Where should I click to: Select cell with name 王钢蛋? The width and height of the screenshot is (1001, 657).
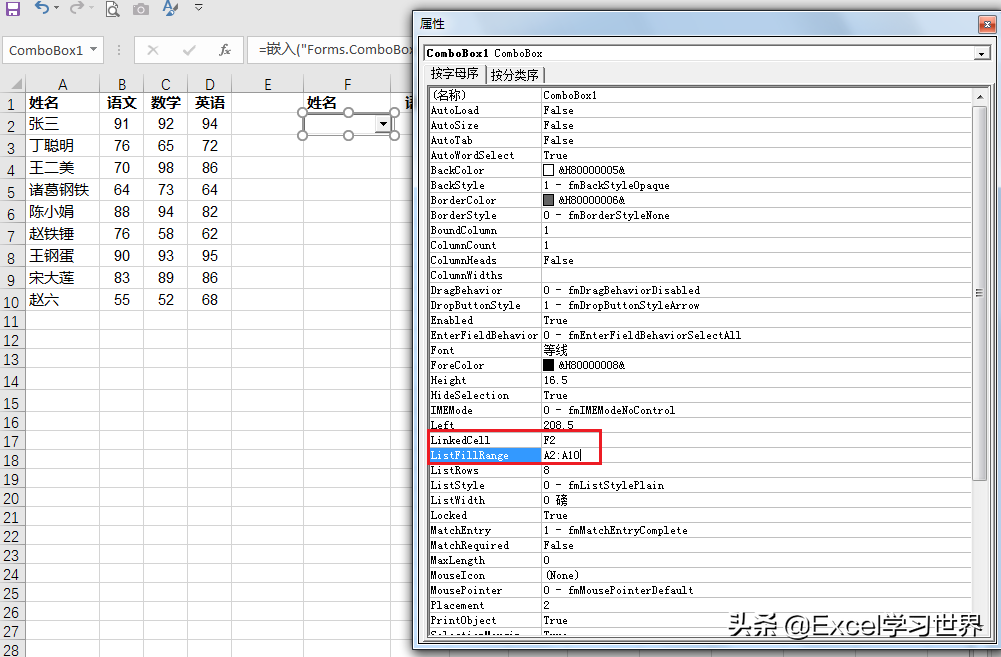coord(62,256)
